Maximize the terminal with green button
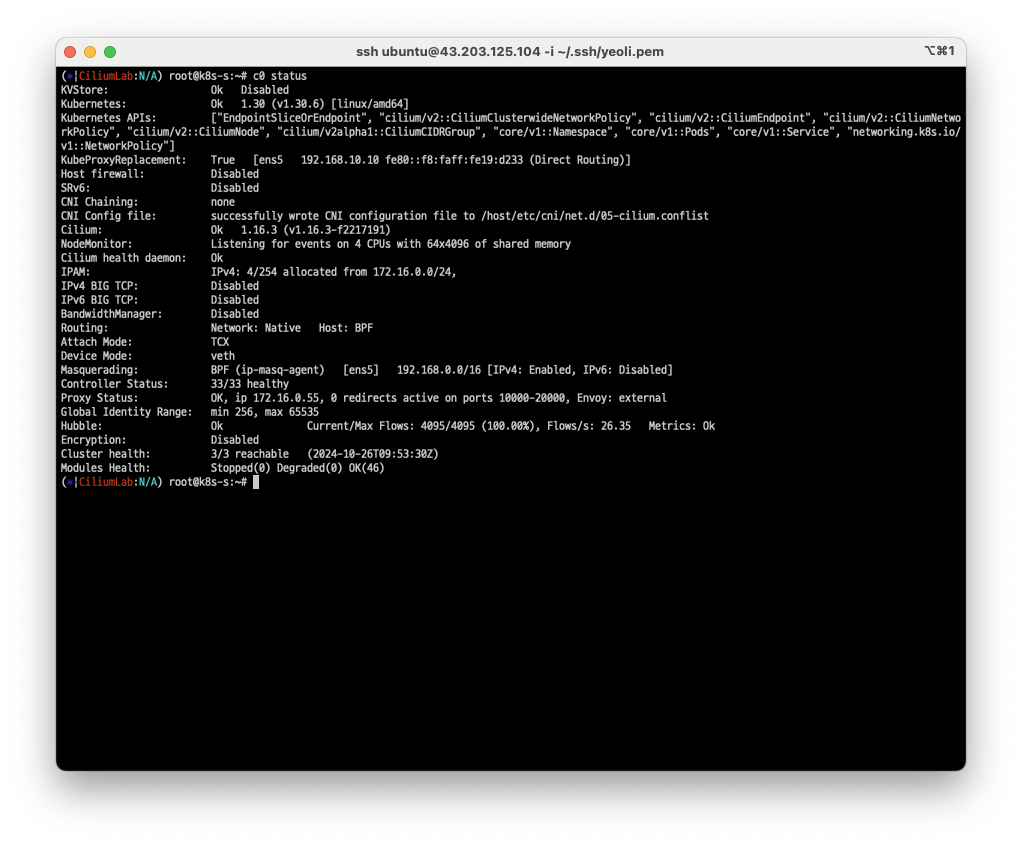This screenshot has width=1022, height=845. (110, 52)
